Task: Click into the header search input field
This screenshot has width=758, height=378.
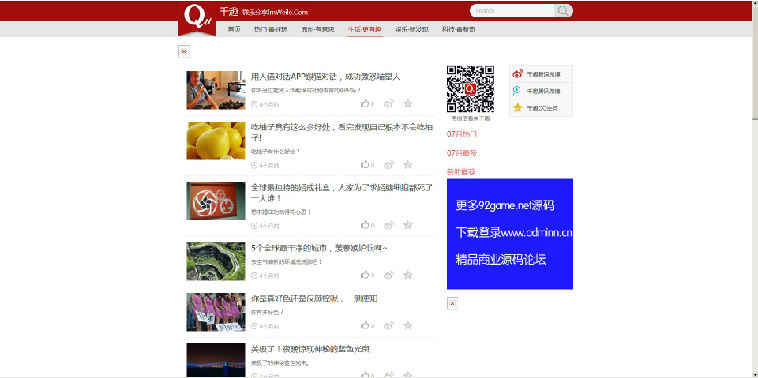Action: [512, 11]
